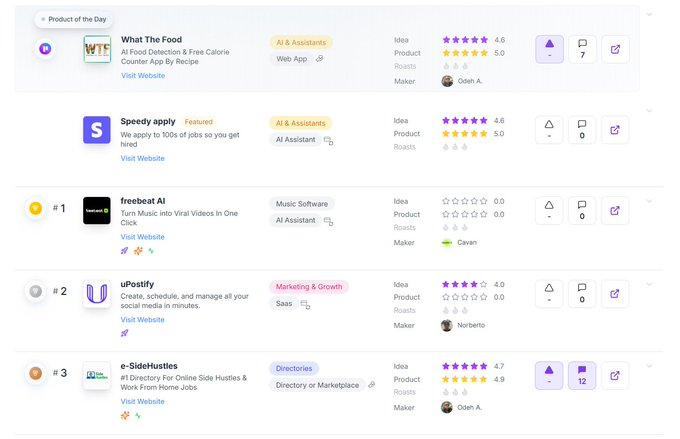Image resolution: width=680 pixels, height=439 pixels.
Task: Click freebeat AI title
Action: pyautogui.click(x=143, y=201)
